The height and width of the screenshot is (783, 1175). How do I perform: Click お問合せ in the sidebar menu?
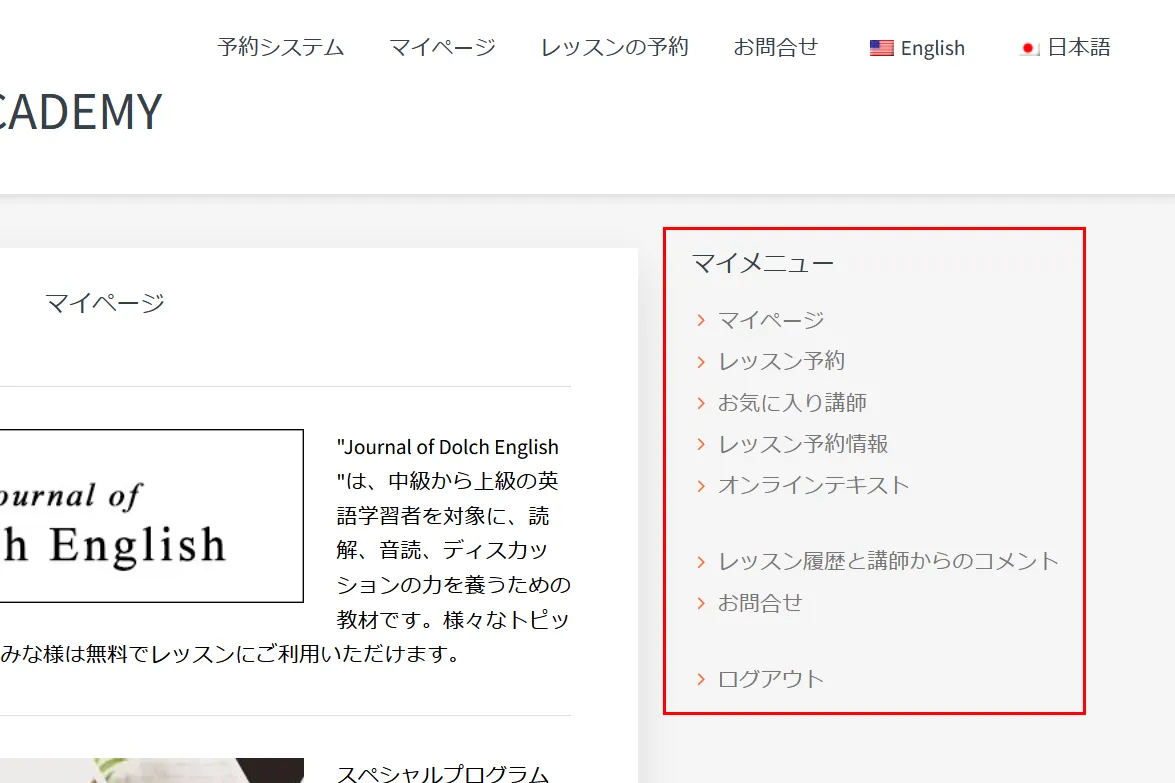760,603
